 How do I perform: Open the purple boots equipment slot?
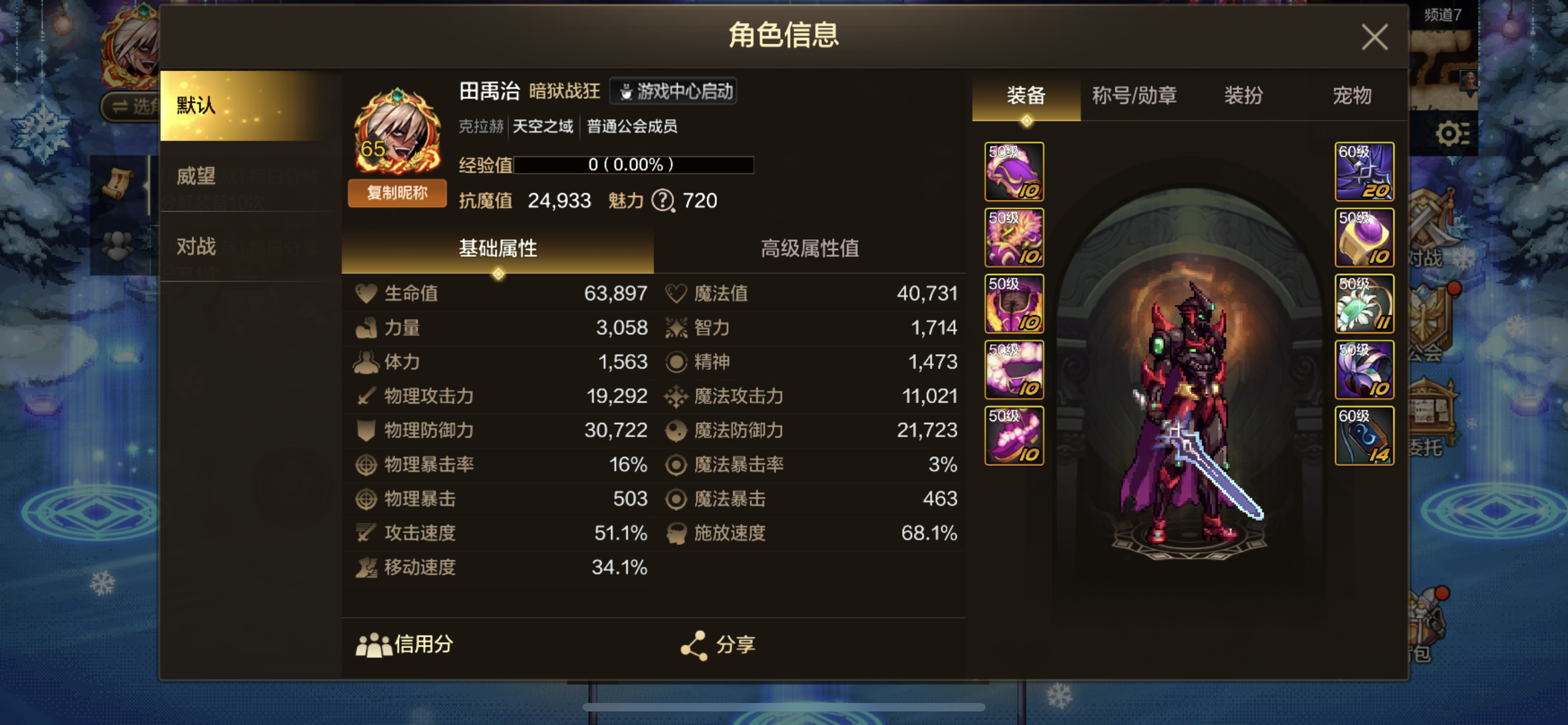pyautogui.click(x=1014, y=435)
